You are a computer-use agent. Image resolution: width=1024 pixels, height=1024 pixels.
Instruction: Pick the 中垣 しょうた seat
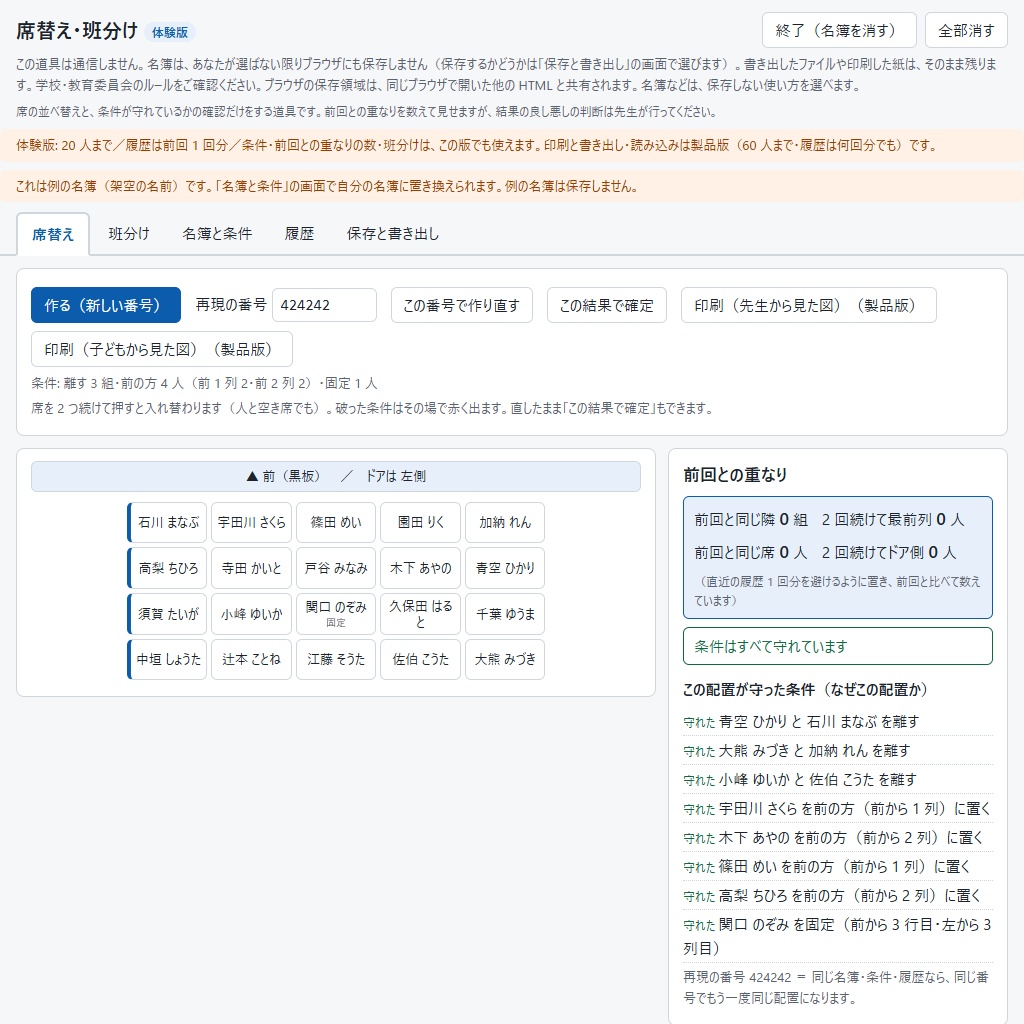click(167, 660)
